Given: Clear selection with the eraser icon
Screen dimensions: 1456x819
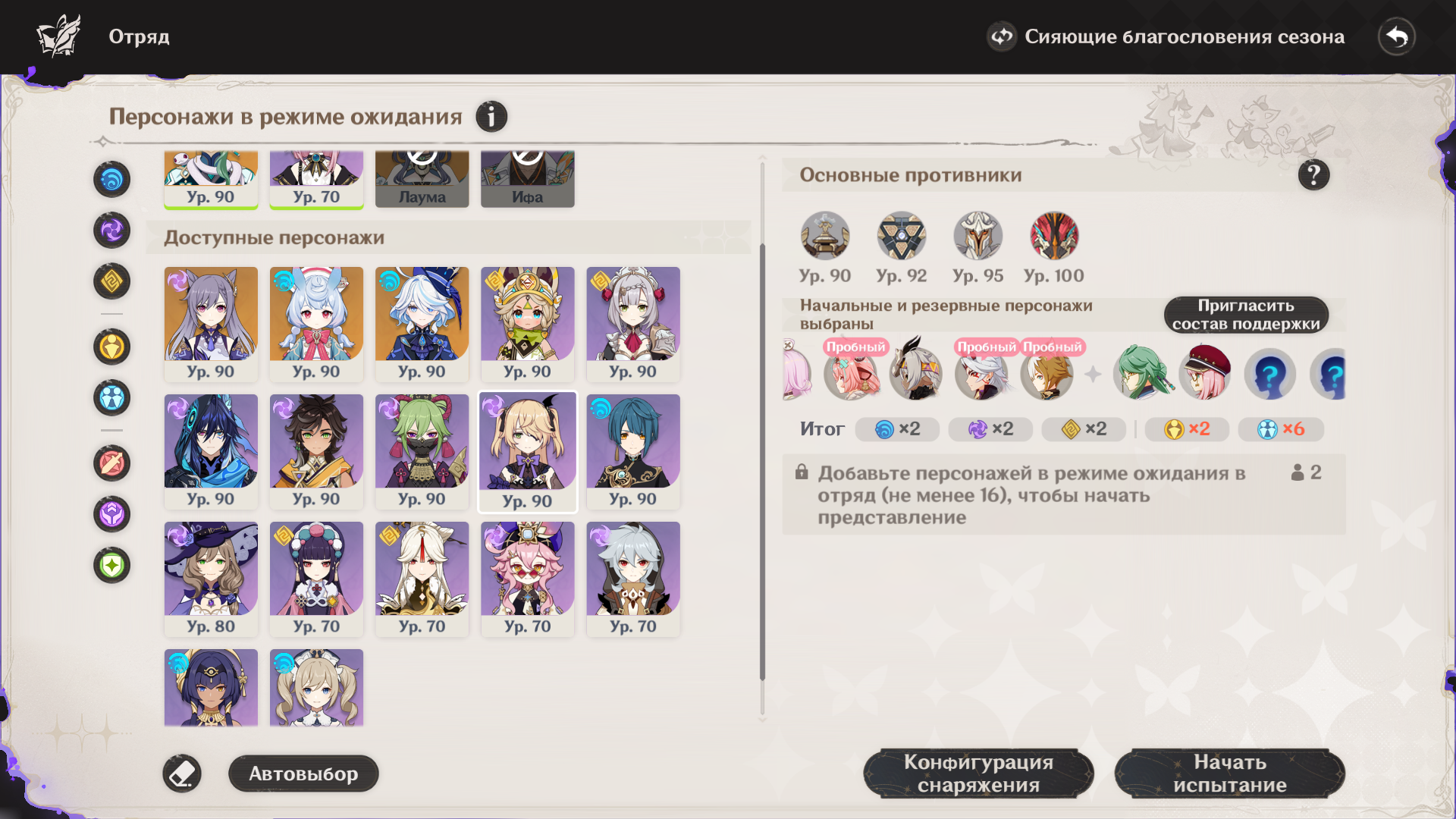Looking at the screenshot, I should pyautogui.click(x=182, y=773).
